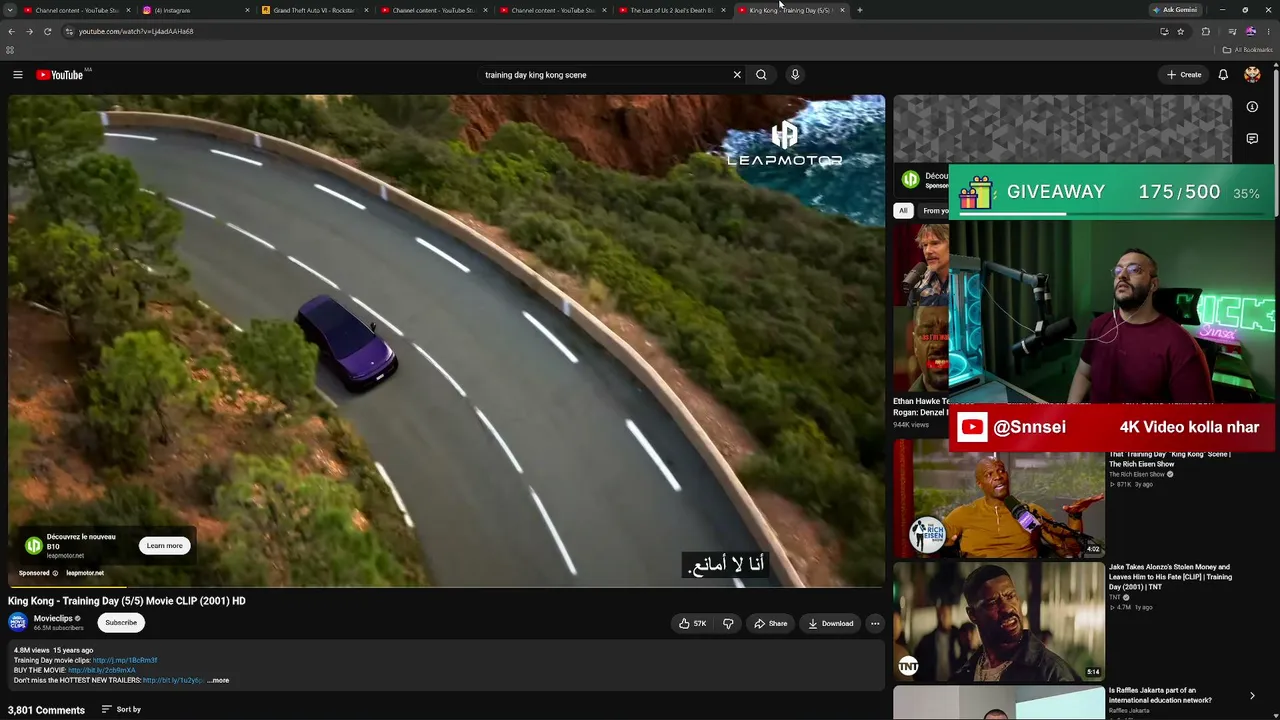Go back in browser history

(x=11, y=31)
